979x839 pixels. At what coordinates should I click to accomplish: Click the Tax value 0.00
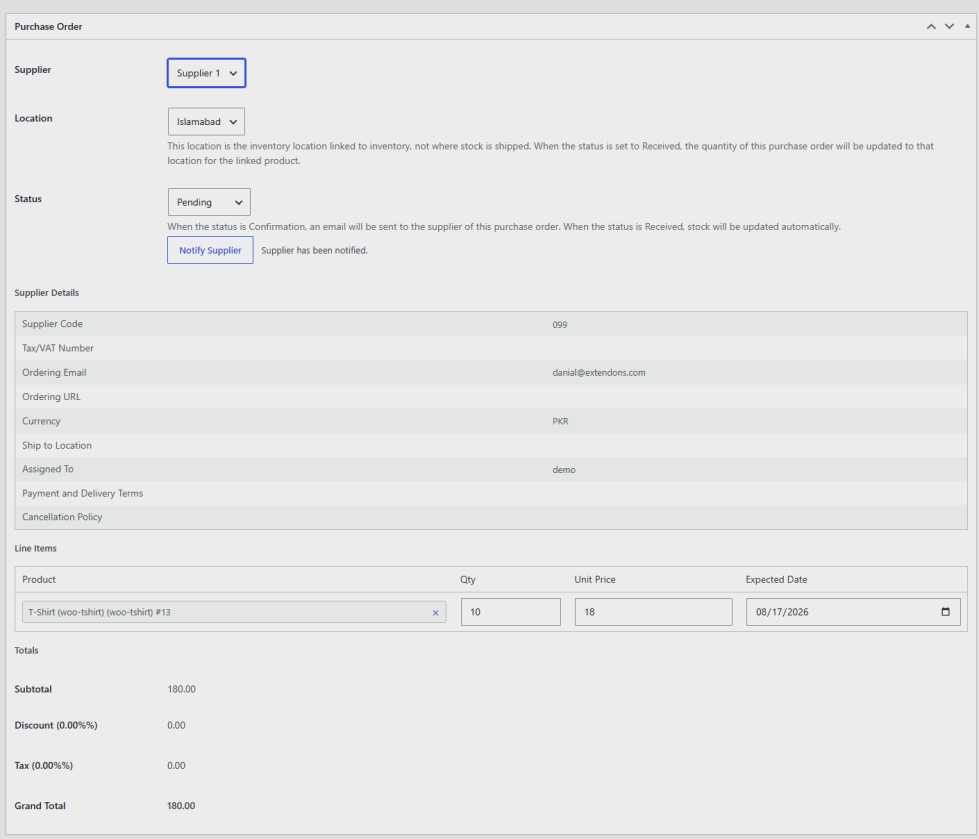pos(176,766)
